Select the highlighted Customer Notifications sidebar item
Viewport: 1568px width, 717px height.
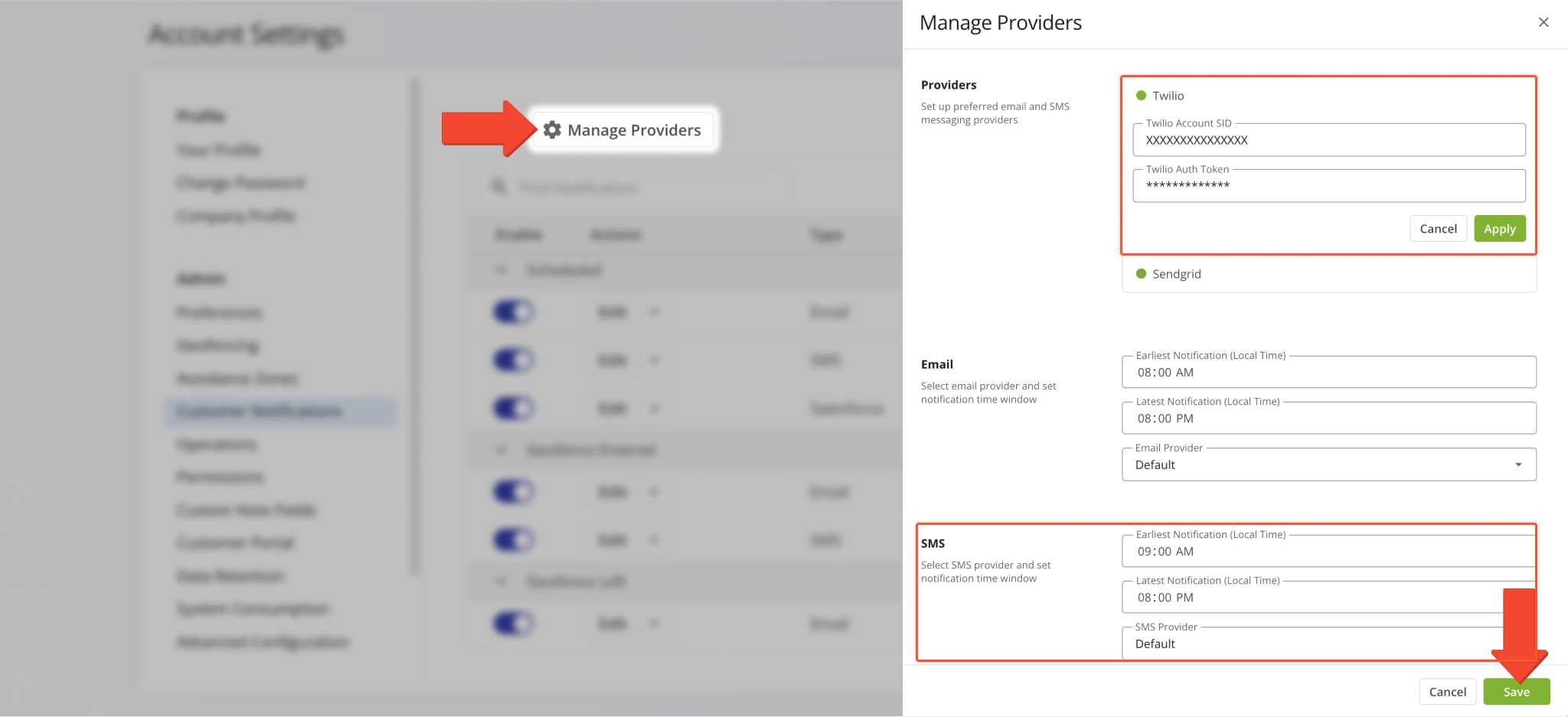tap(260, 411)
